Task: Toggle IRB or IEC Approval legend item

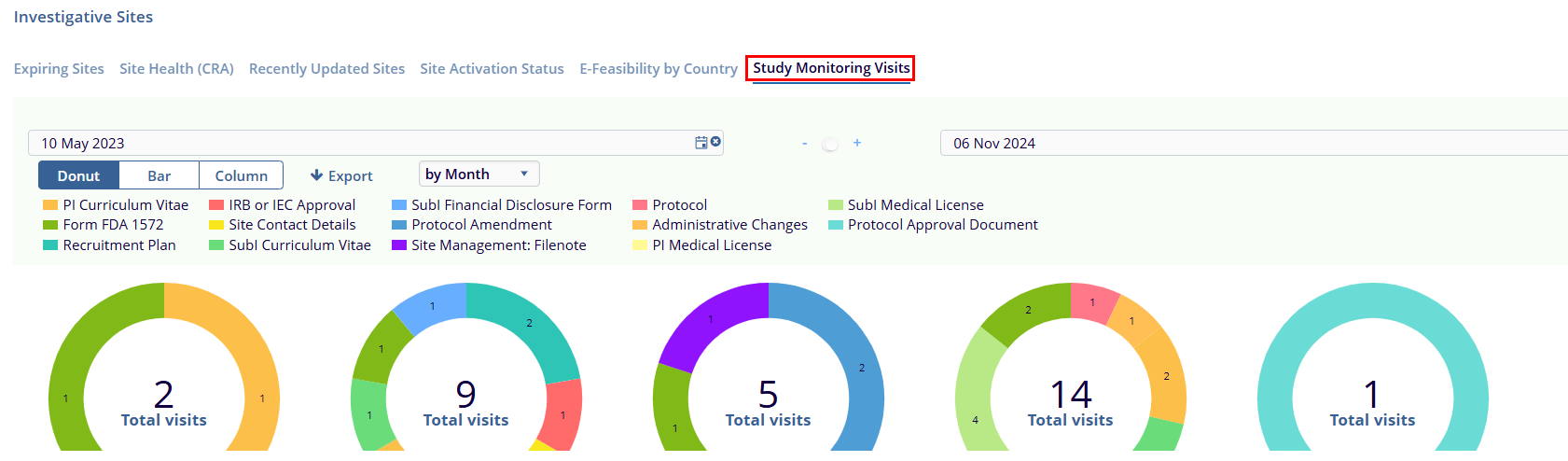Action: [291, 205]
